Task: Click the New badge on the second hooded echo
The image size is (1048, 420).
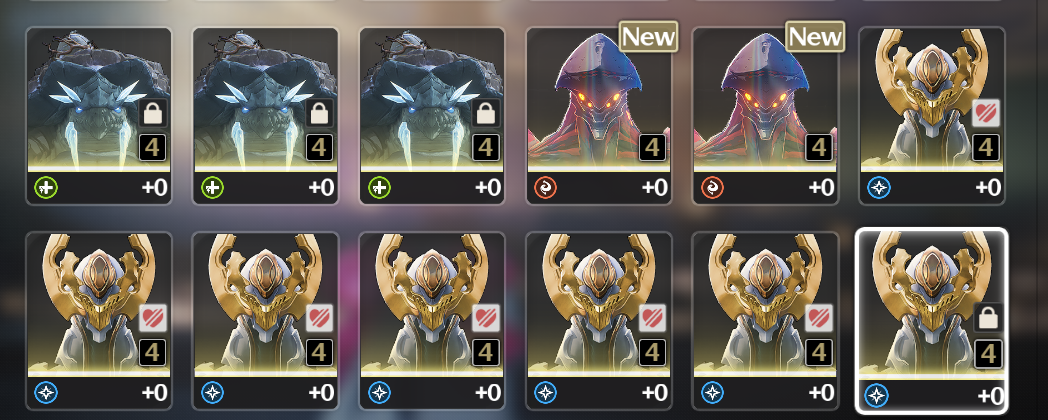Action: point(815,36)
